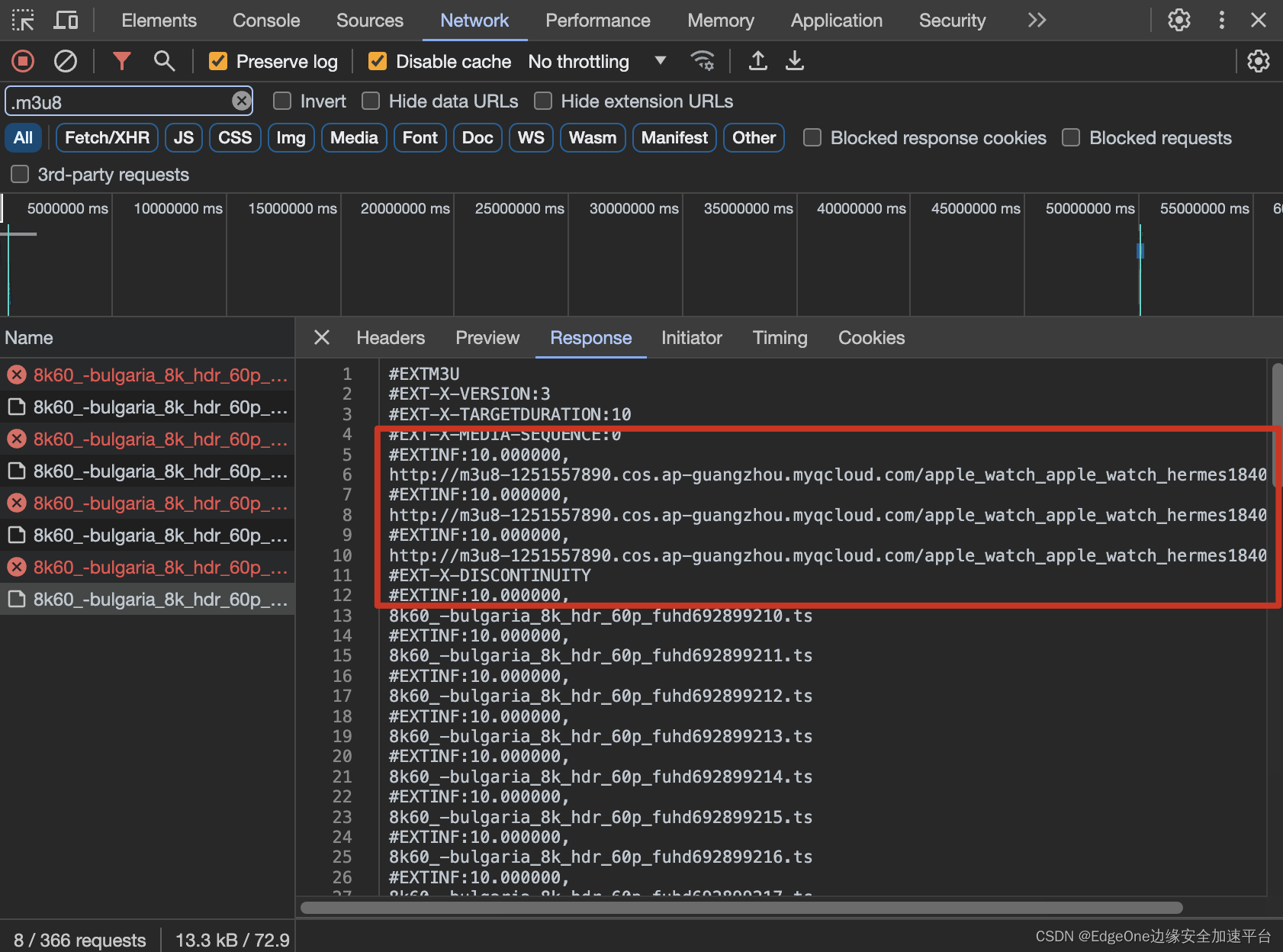Open network search magnifier
This screenshot has width=1283, height=952.
pyautogui.click(x=164, y=61)
